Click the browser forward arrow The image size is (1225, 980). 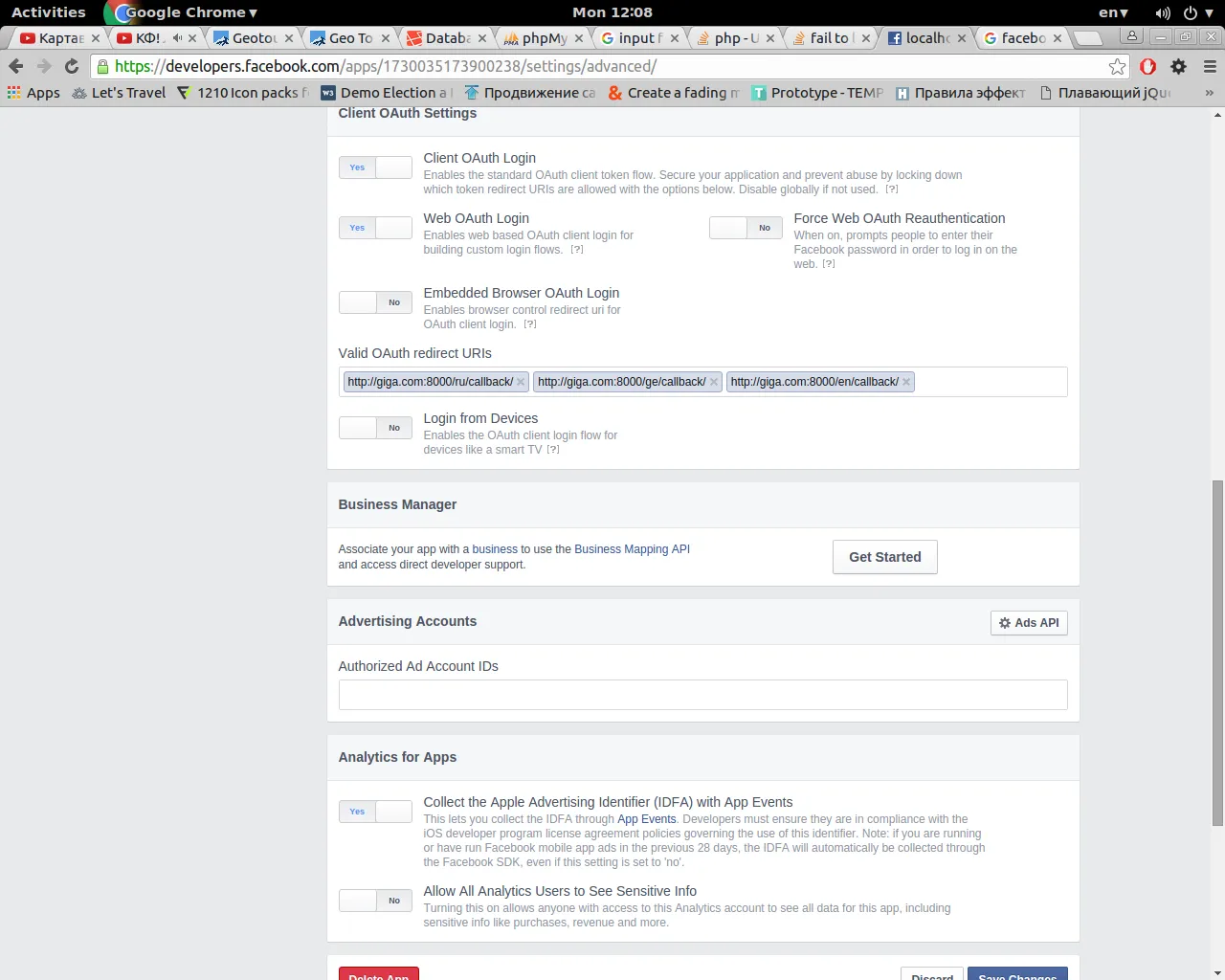click(44, 66)
